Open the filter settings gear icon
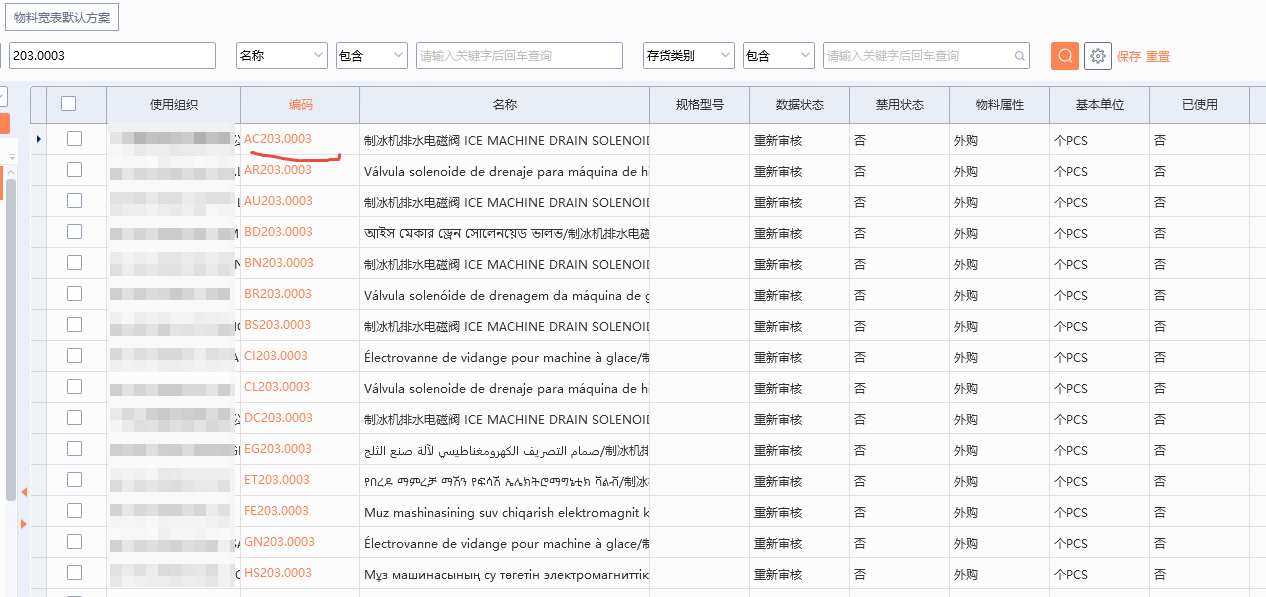This screenshot has height=597, width=1266. click(1098, 56)
